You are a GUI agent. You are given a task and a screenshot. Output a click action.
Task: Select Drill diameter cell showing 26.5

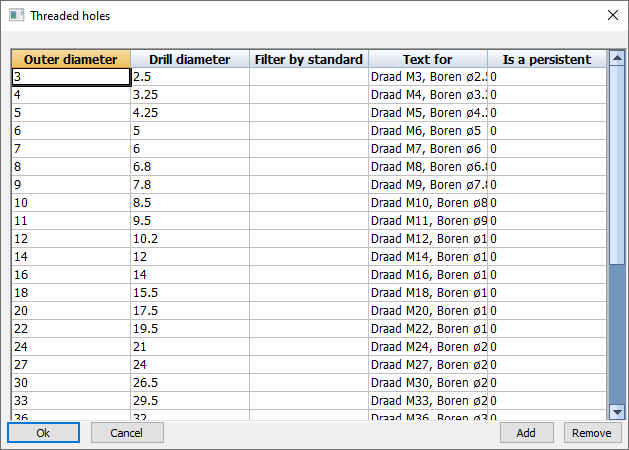pos(189,382)
